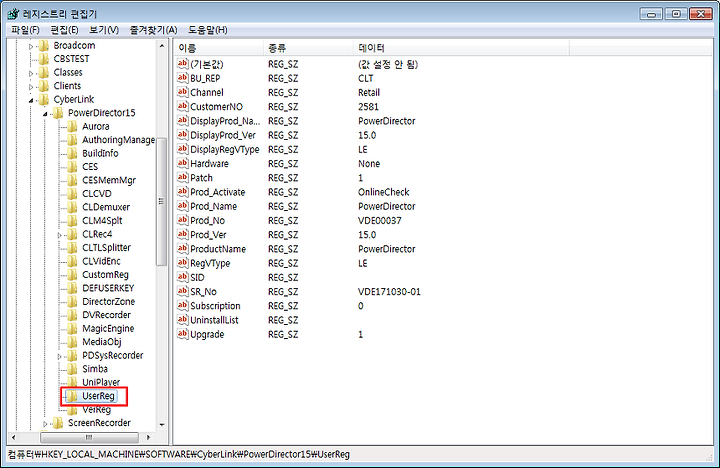The height and width of the screenshot is (468, 720).
Task: Expand the PDSysRecorder tree node
Action: [59, 356]
